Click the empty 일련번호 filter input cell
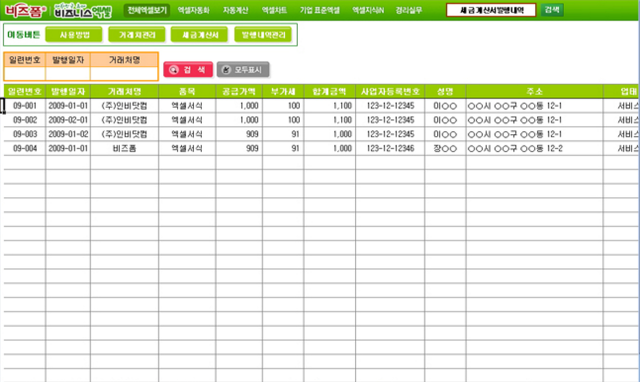640x382 pixels. pyautogui.click(x=25, y=74)
